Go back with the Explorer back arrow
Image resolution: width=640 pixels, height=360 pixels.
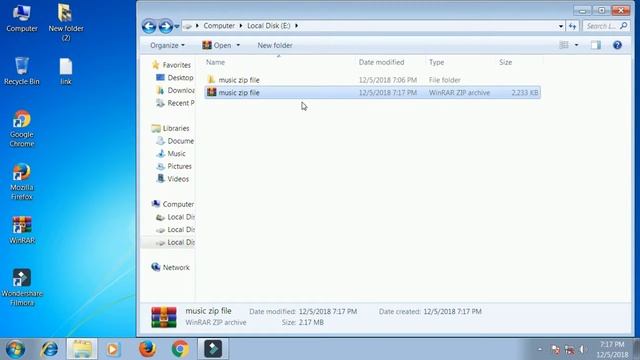149,26
